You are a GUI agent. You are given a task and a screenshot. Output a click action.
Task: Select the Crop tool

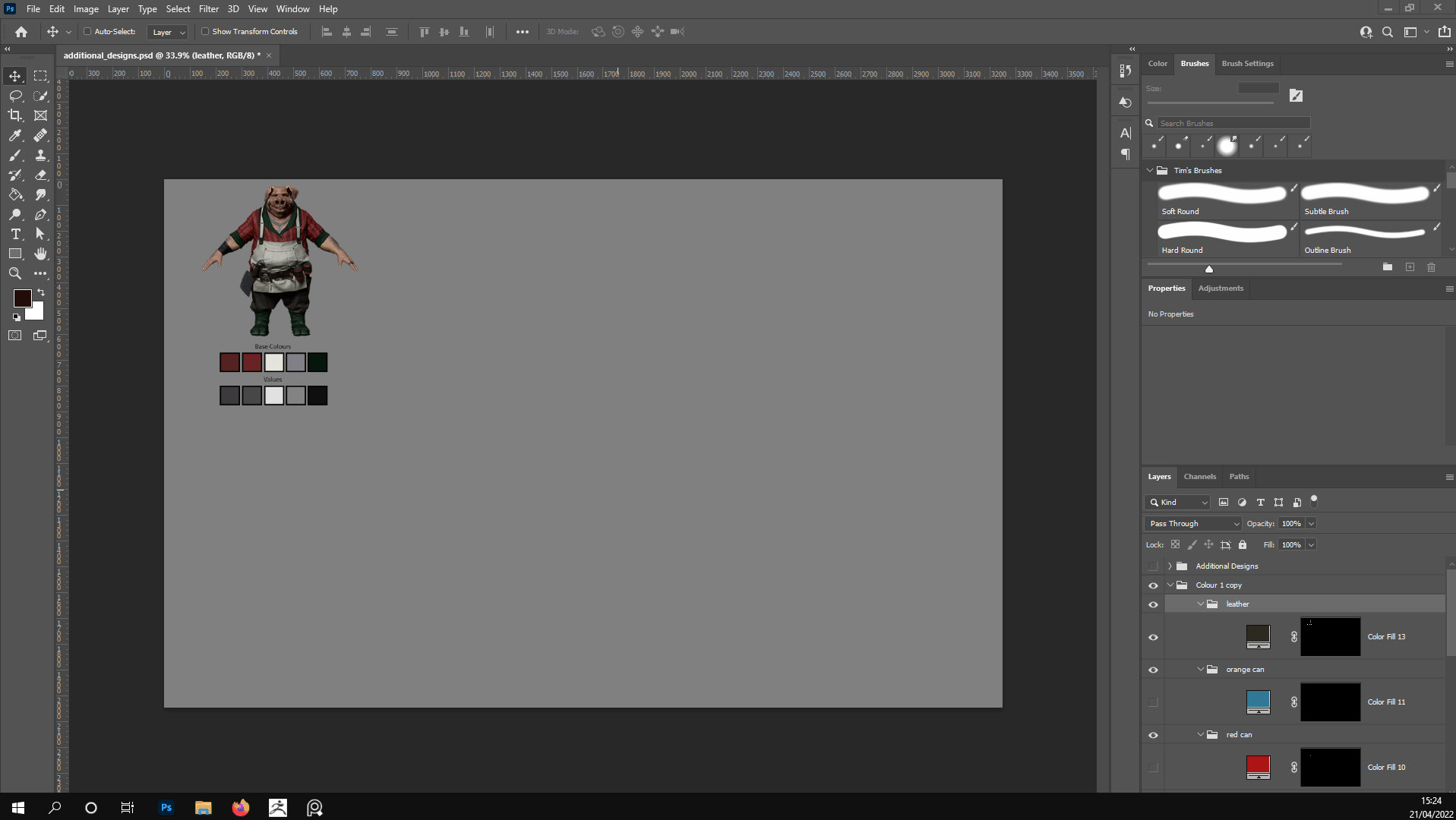point(15,115)
